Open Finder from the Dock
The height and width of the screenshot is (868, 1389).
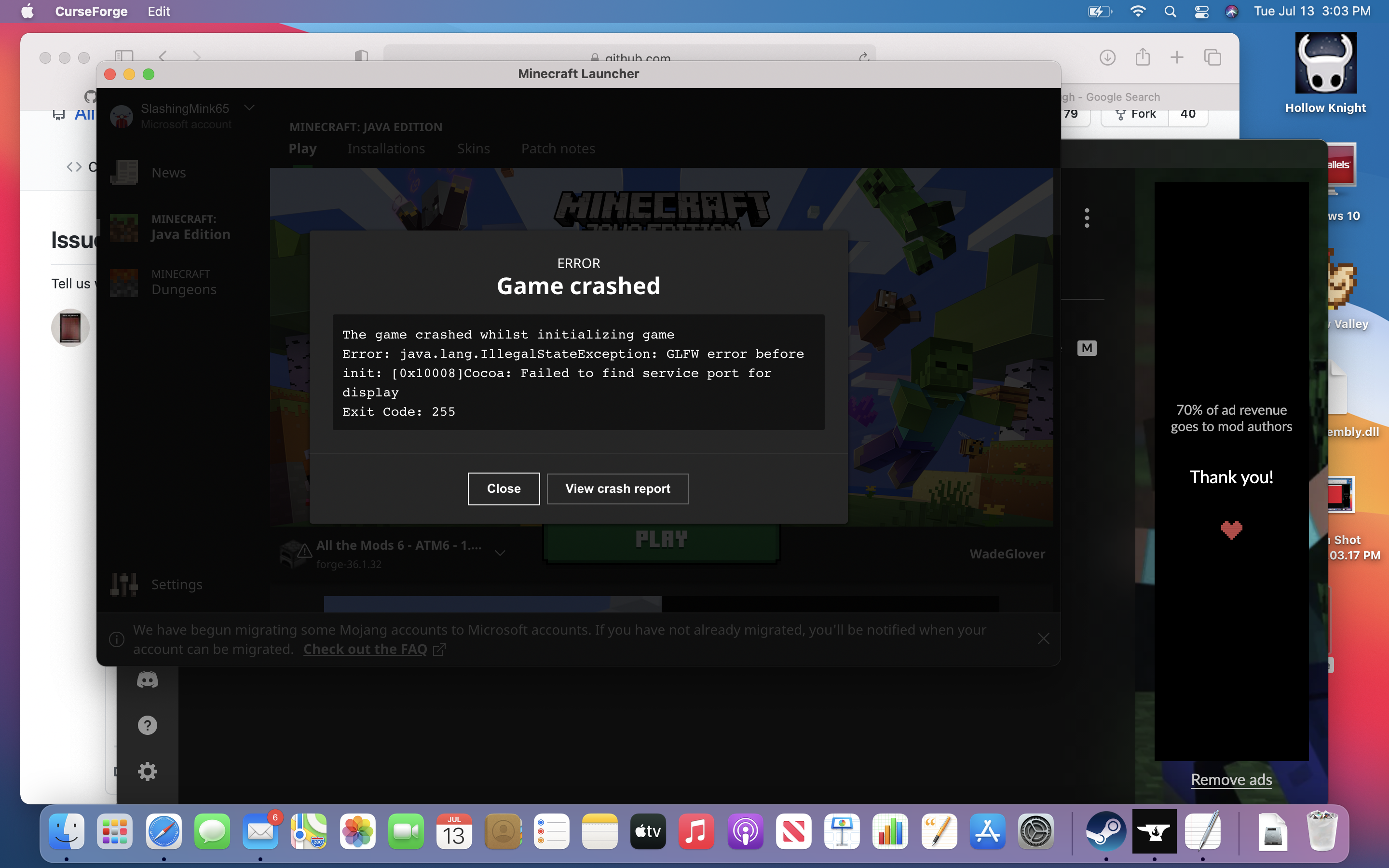tap(67, 831)
